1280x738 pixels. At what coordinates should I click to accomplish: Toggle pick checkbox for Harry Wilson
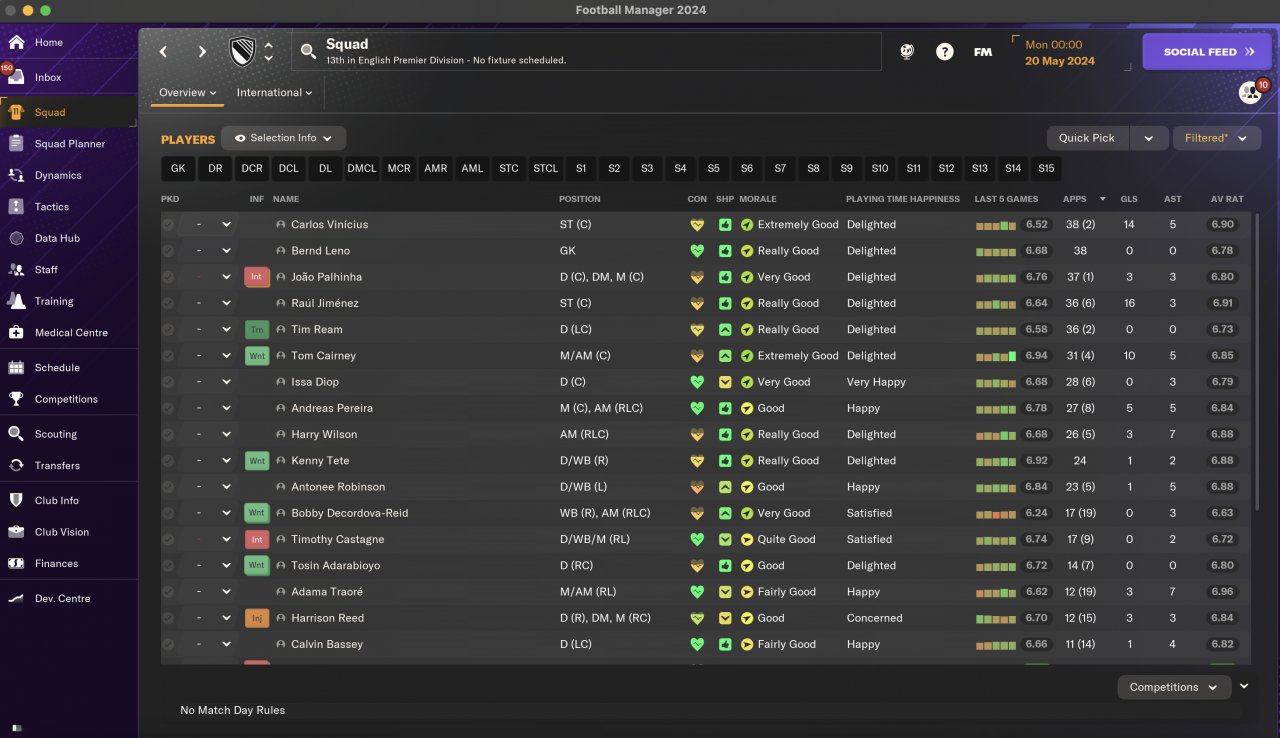(x=168, y=435)
